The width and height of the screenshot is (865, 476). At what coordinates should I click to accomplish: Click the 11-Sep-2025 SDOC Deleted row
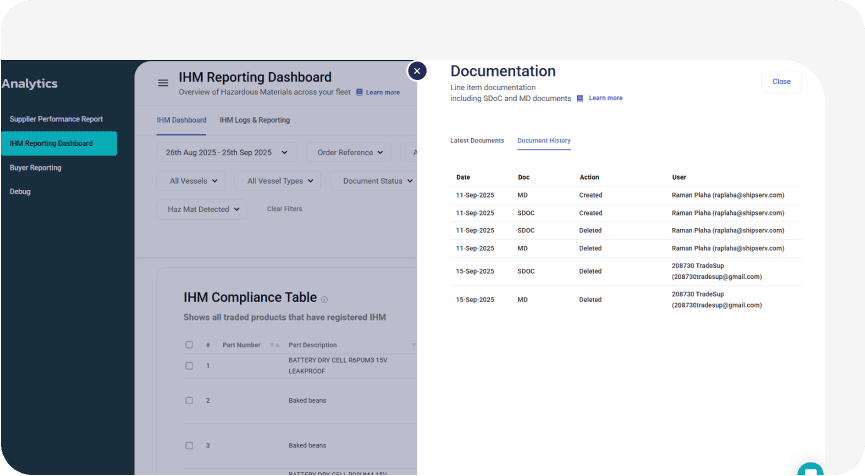pos(626,231)
